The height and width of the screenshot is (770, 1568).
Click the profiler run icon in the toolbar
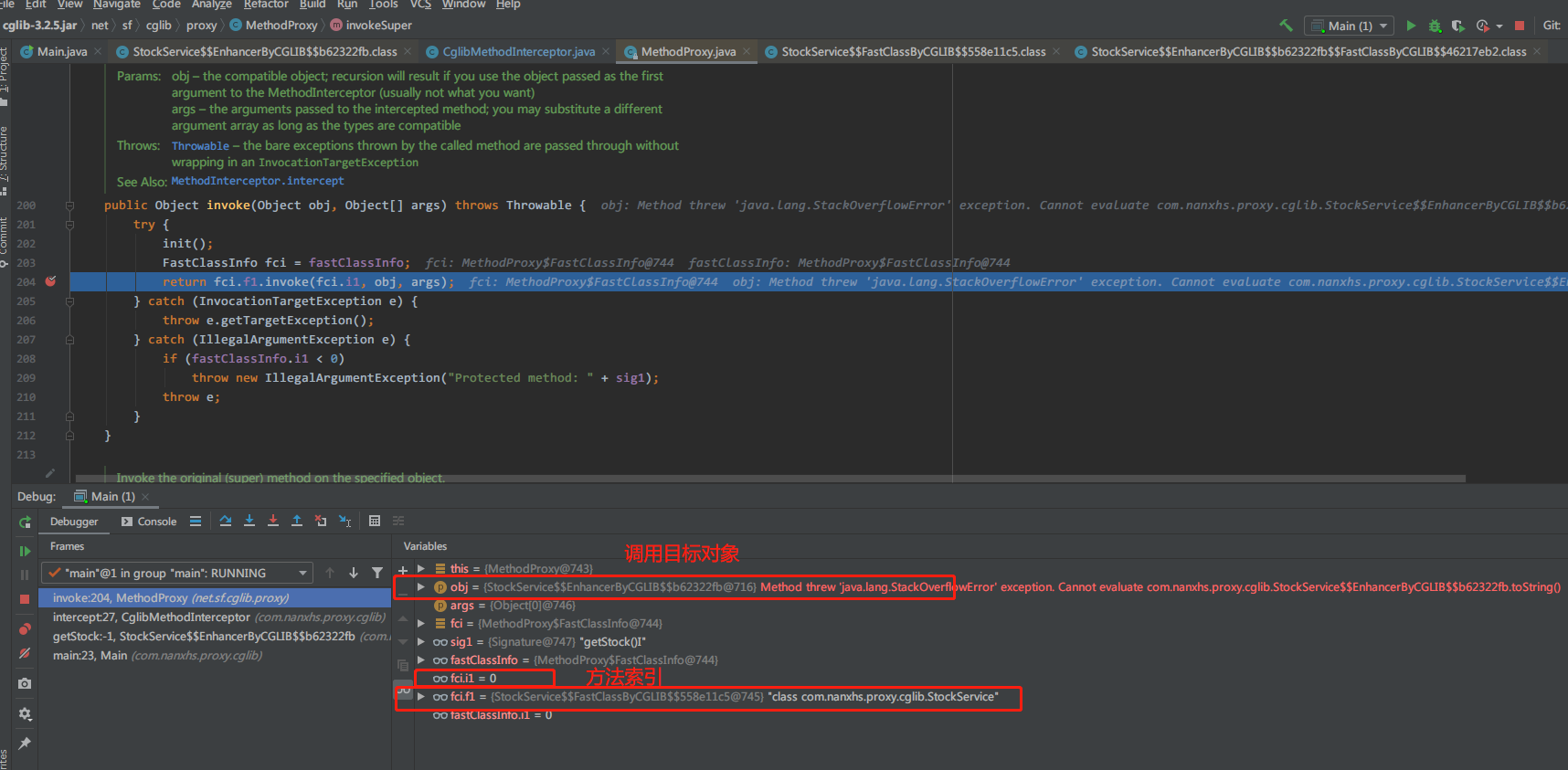click(1482, 26)
